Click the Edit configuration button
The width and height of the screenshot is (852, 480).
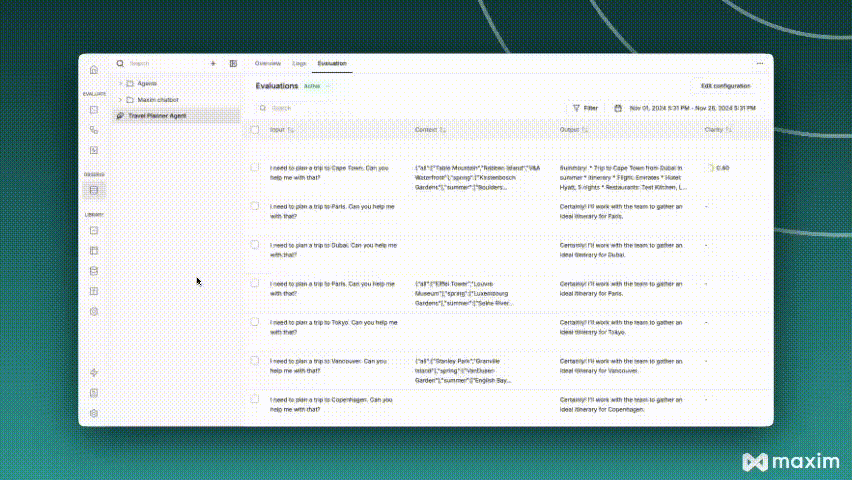(x=725, y=86)
